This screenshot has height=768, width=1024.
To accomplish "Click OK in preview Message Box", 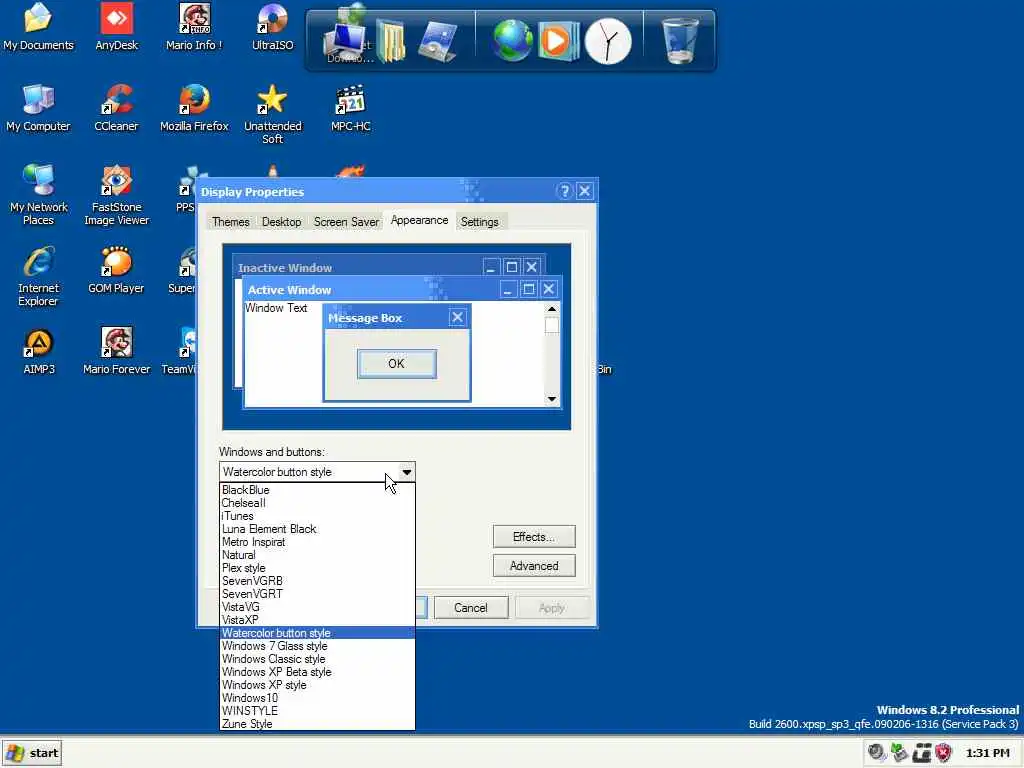I will pyautogui.click(x=396, y=364).
